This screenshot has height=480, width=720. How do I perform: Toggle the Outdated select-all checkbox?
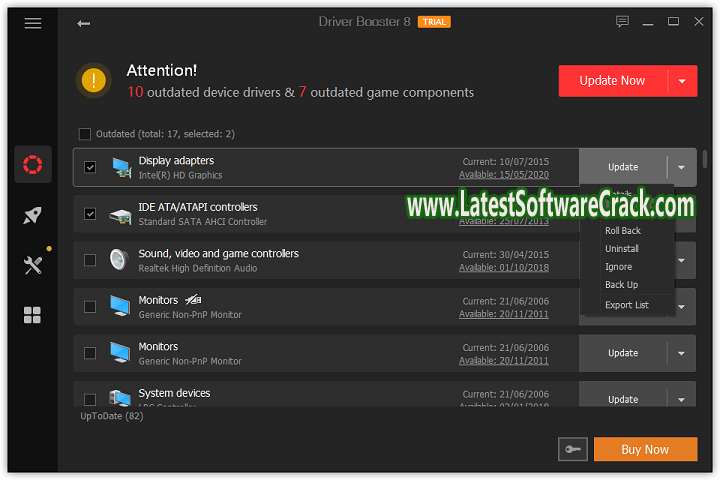[x=85, y=134]
